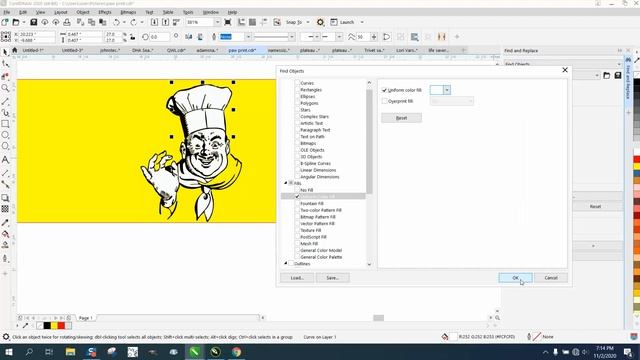Click the New document icon

tap(5, 22)
